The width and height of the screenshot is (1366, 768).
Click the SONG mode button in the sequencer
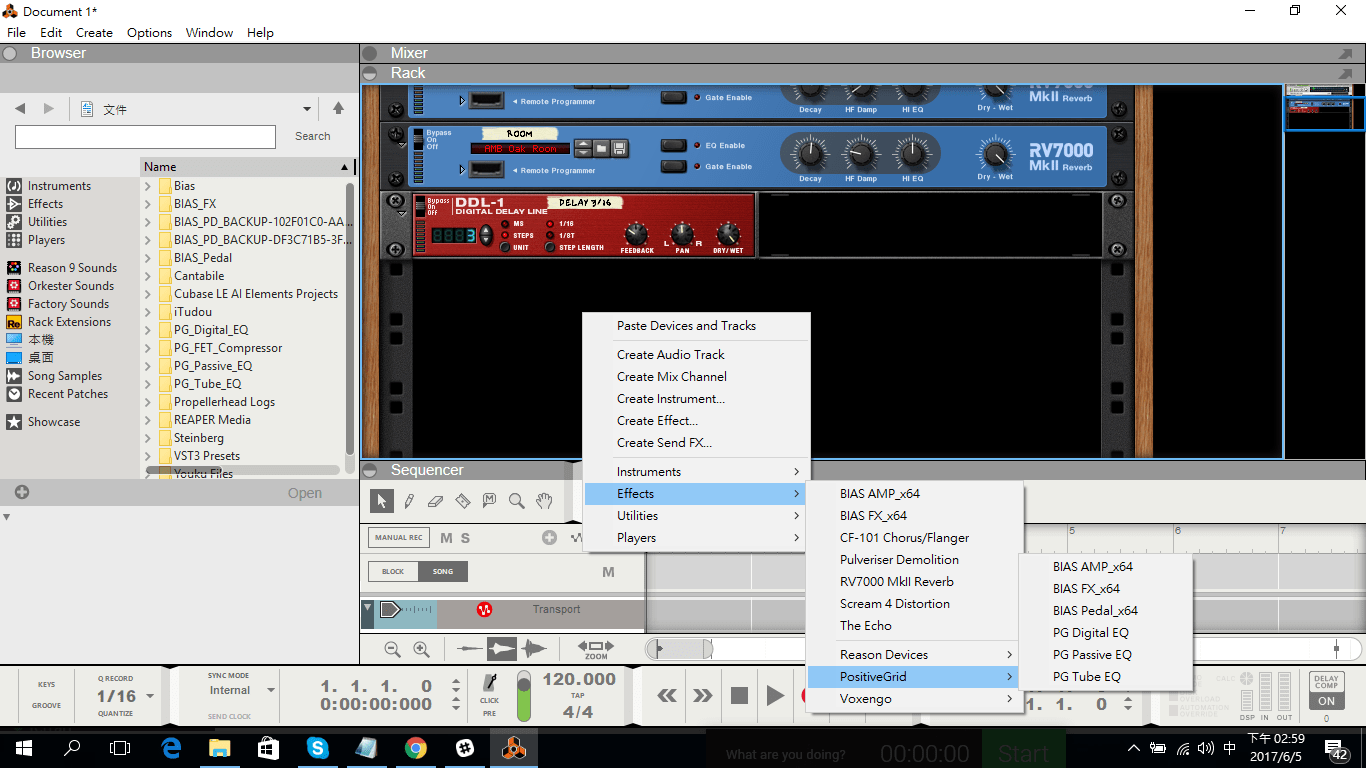(442, 572)
